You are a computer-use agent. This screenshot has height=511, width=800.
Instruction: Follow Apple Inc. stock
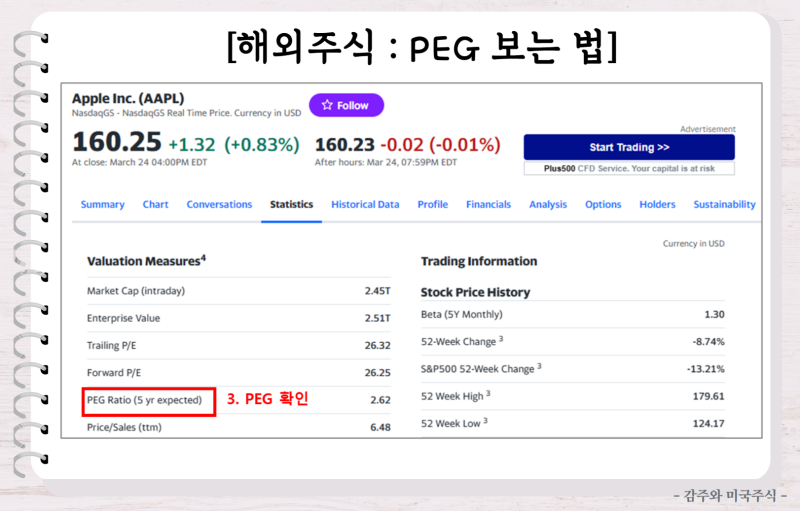346,105
